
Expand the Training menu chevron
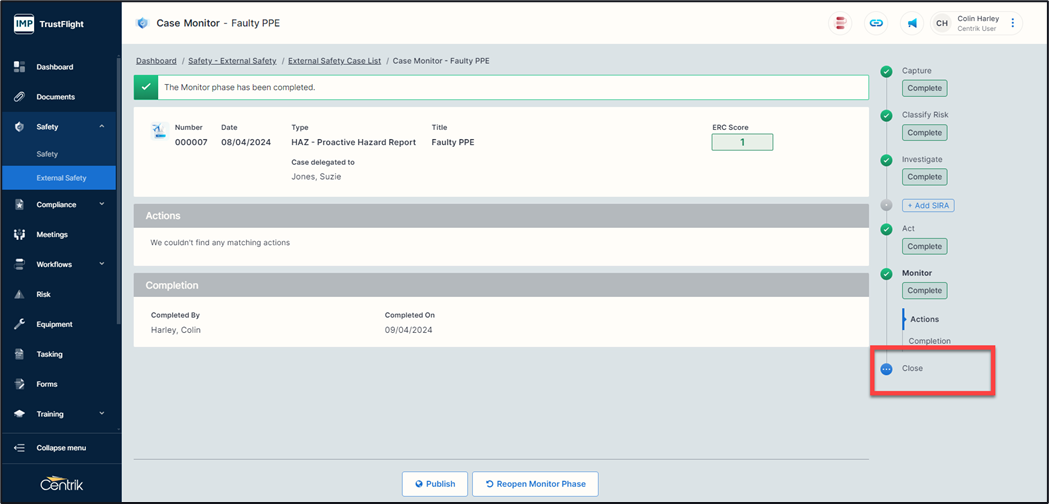pos(102,414)
